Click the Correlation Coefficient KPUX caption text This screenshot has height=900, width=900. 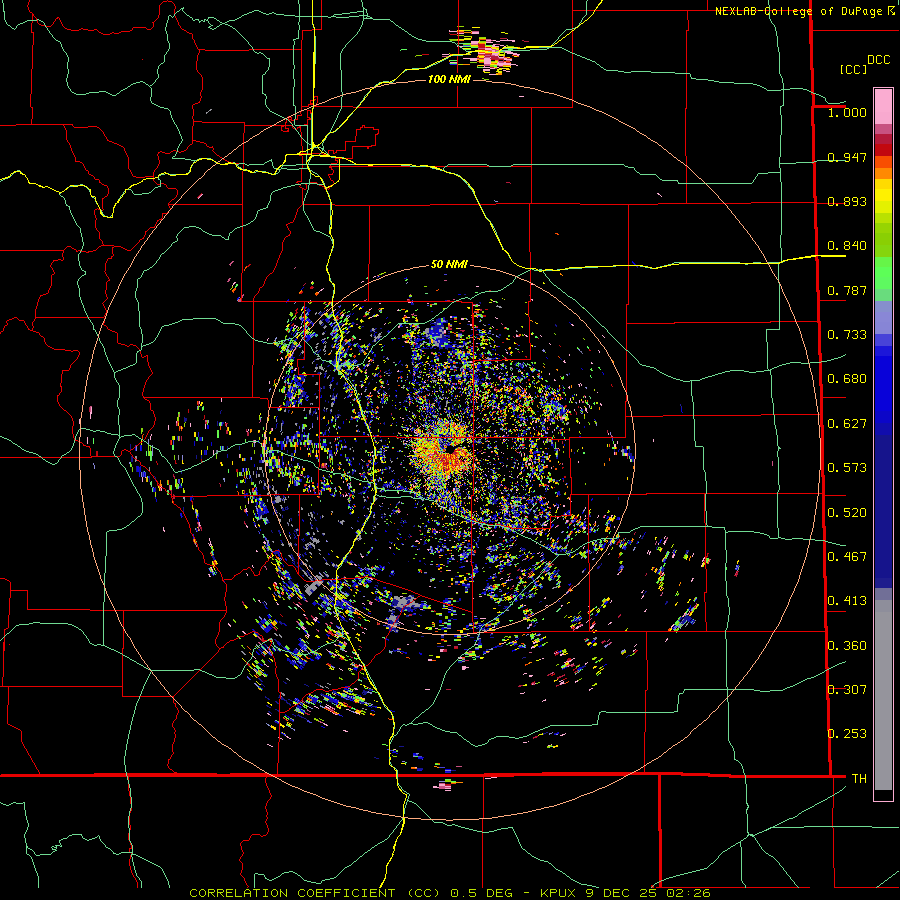click(449, 893)
